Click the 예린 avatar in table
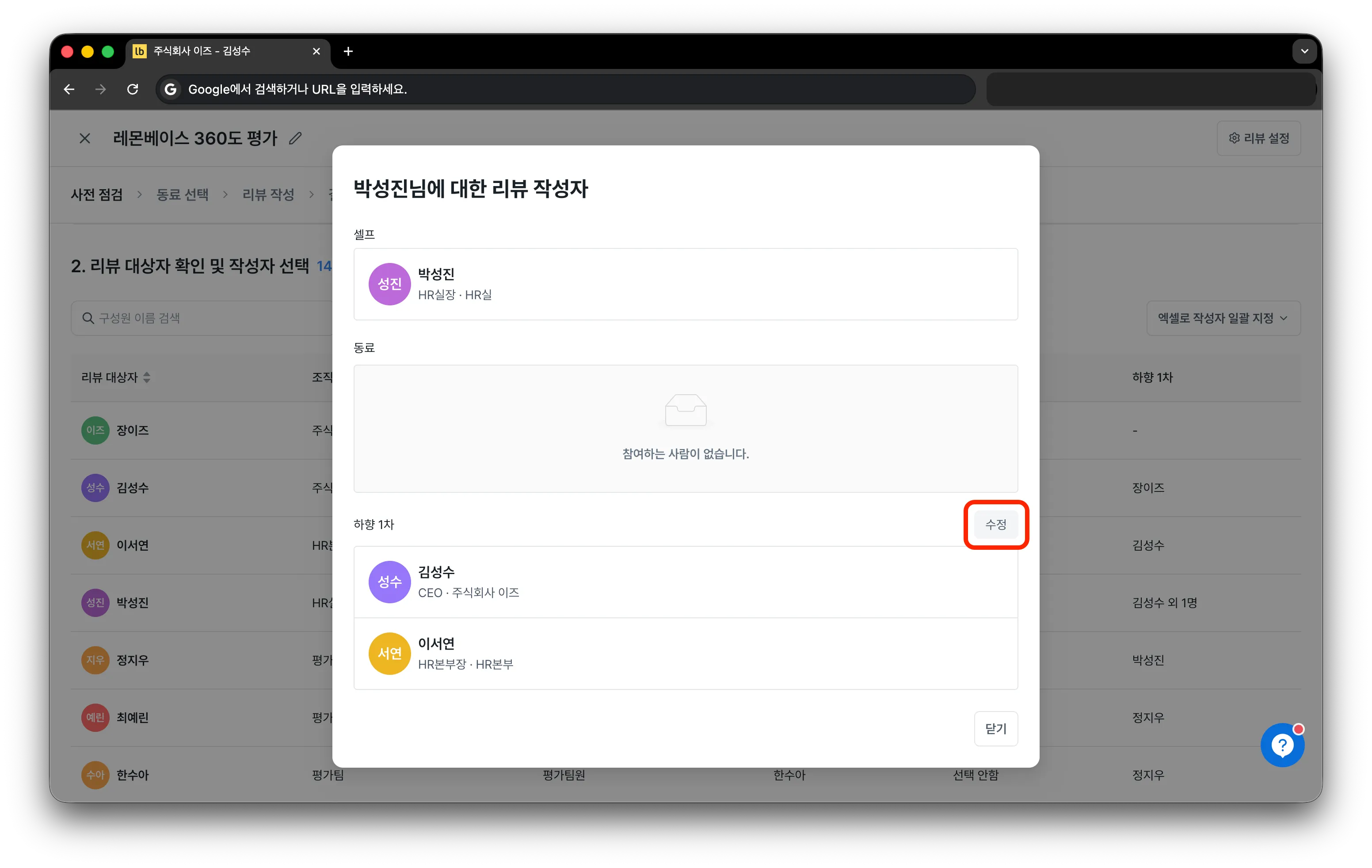Viewport: 1372px width, 868px height. tap(95, 717)
